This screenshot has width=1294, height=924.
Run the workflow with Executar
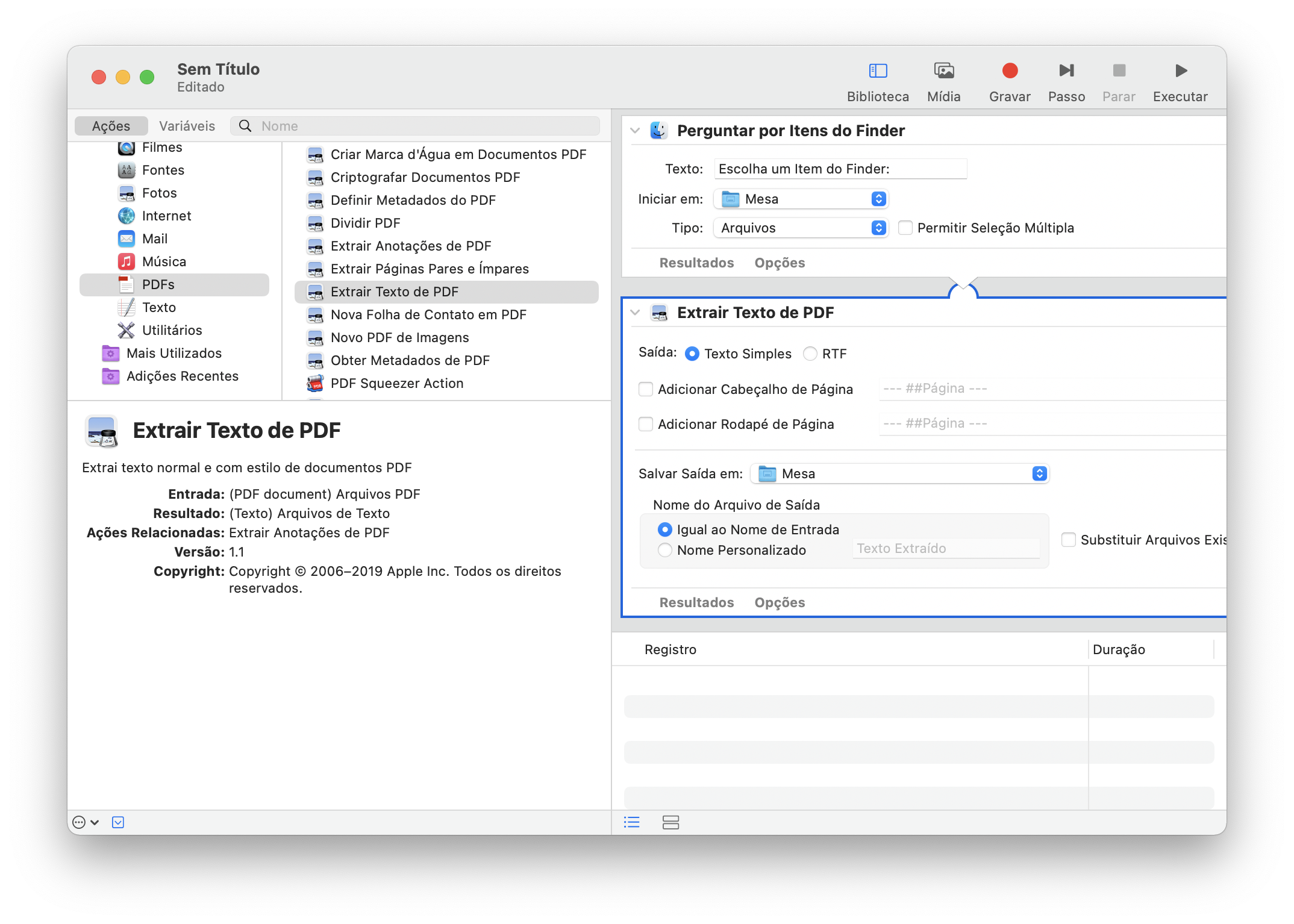(x=1180, y=71)
